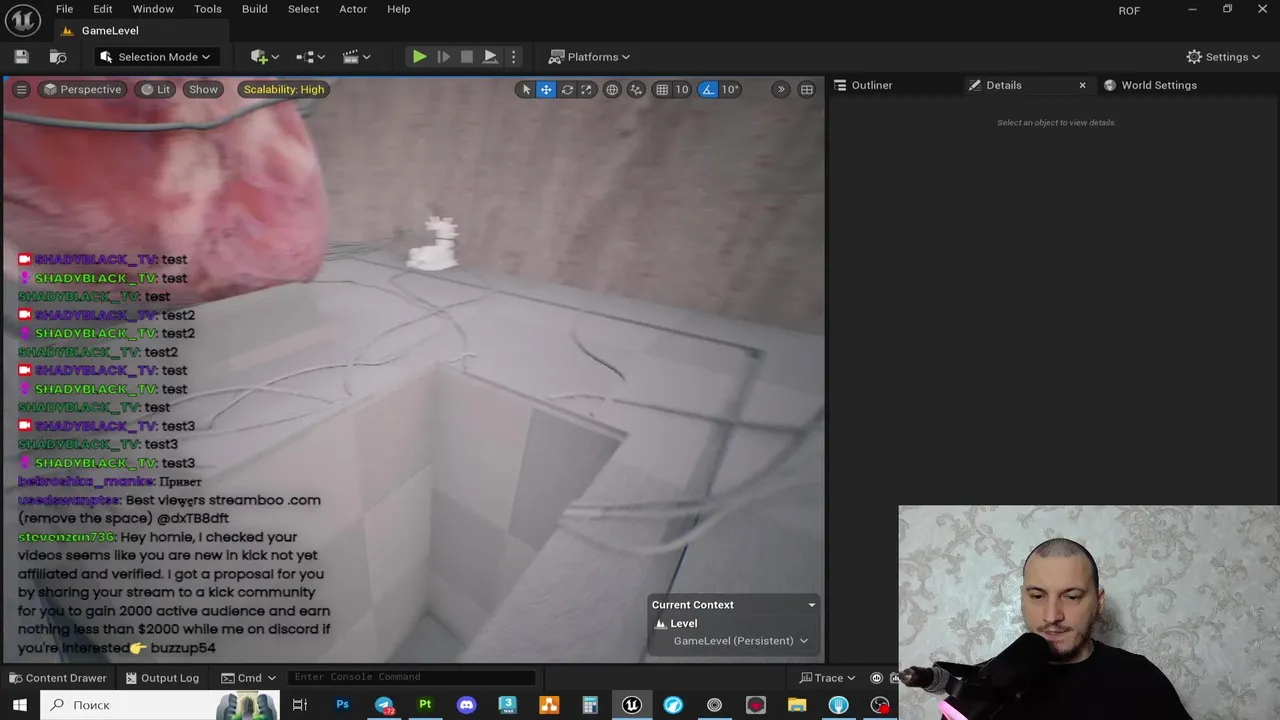
Task: Open the Selection Mode dropdown
Action: 155,57
